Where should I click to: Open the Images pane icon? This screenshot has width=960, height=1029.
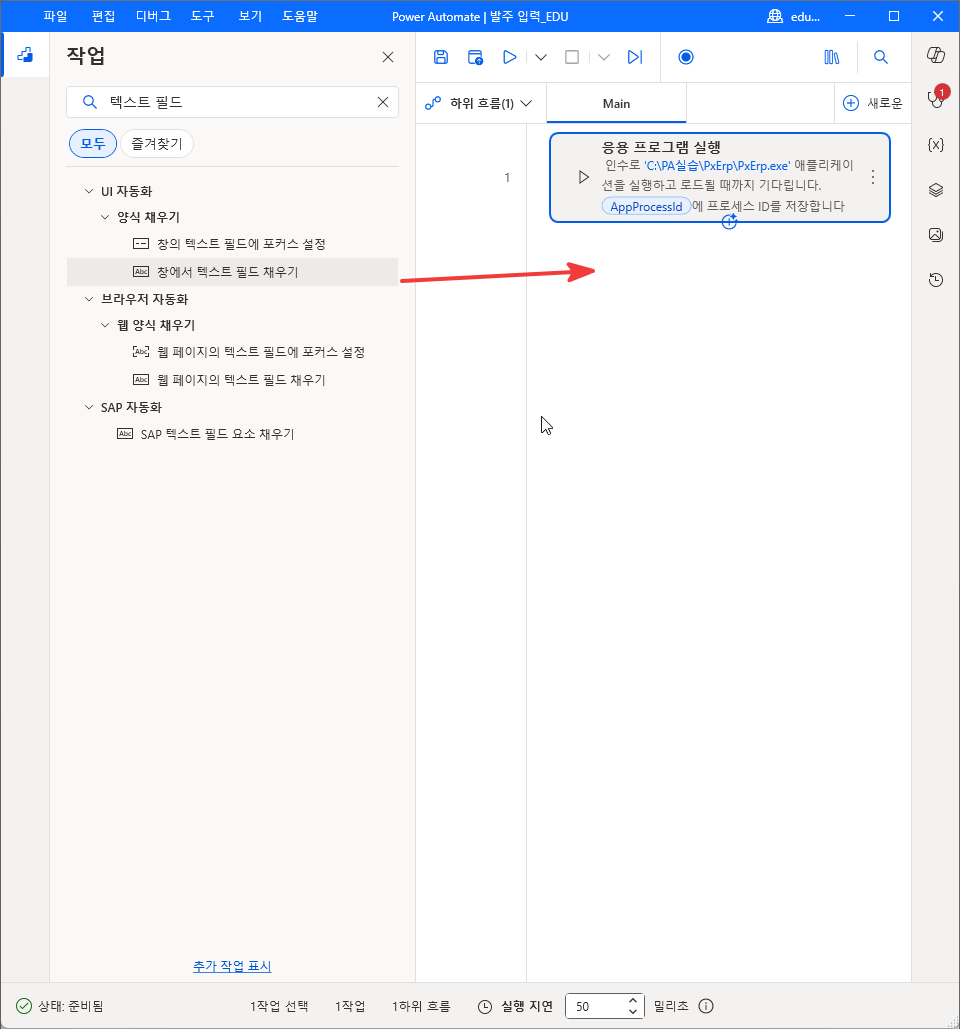pos(936,234)
